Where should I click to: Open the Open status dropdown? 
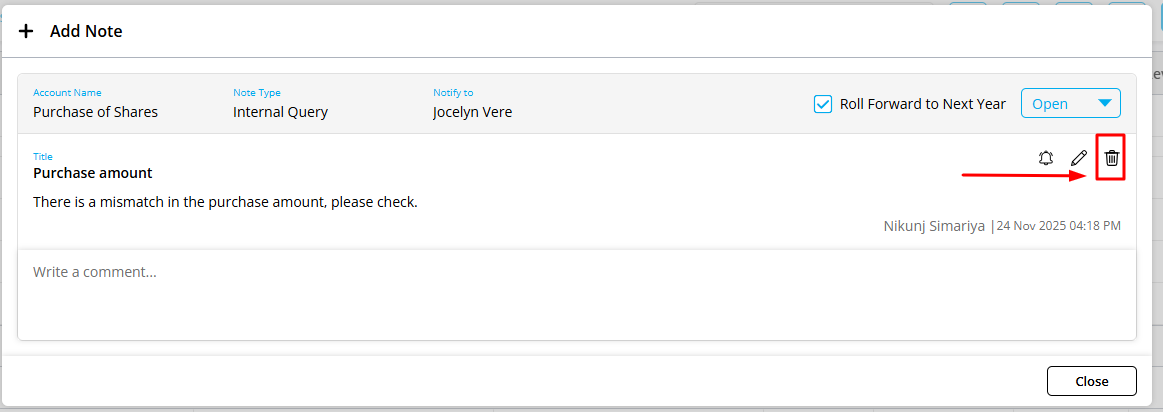[1069, 104]
